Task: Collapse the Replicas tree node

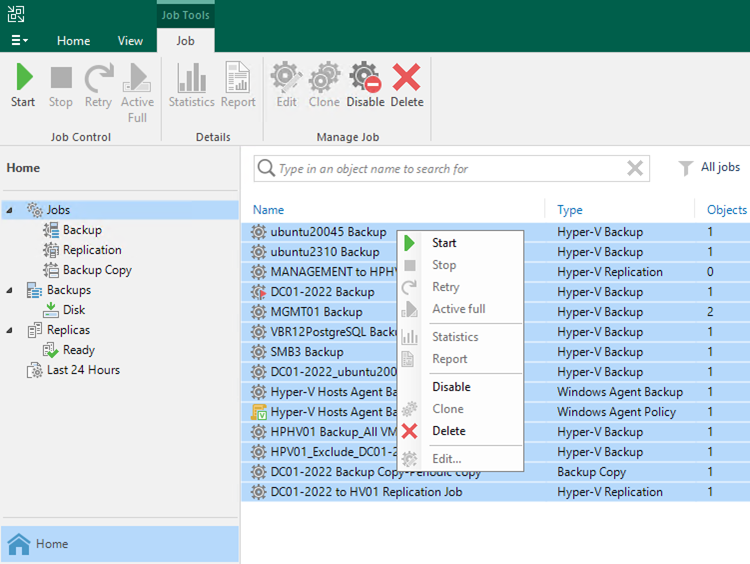Action: [x=10, y=330]
